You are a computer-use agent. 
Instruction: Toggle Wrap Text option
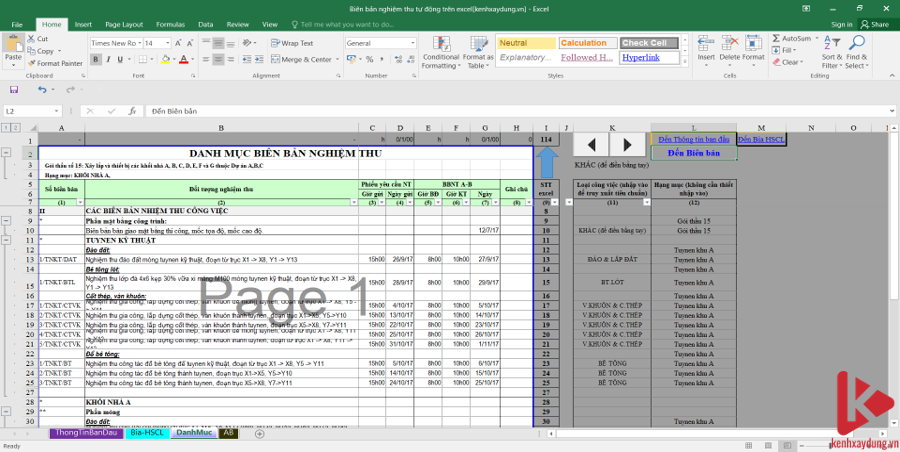[292, 43]
